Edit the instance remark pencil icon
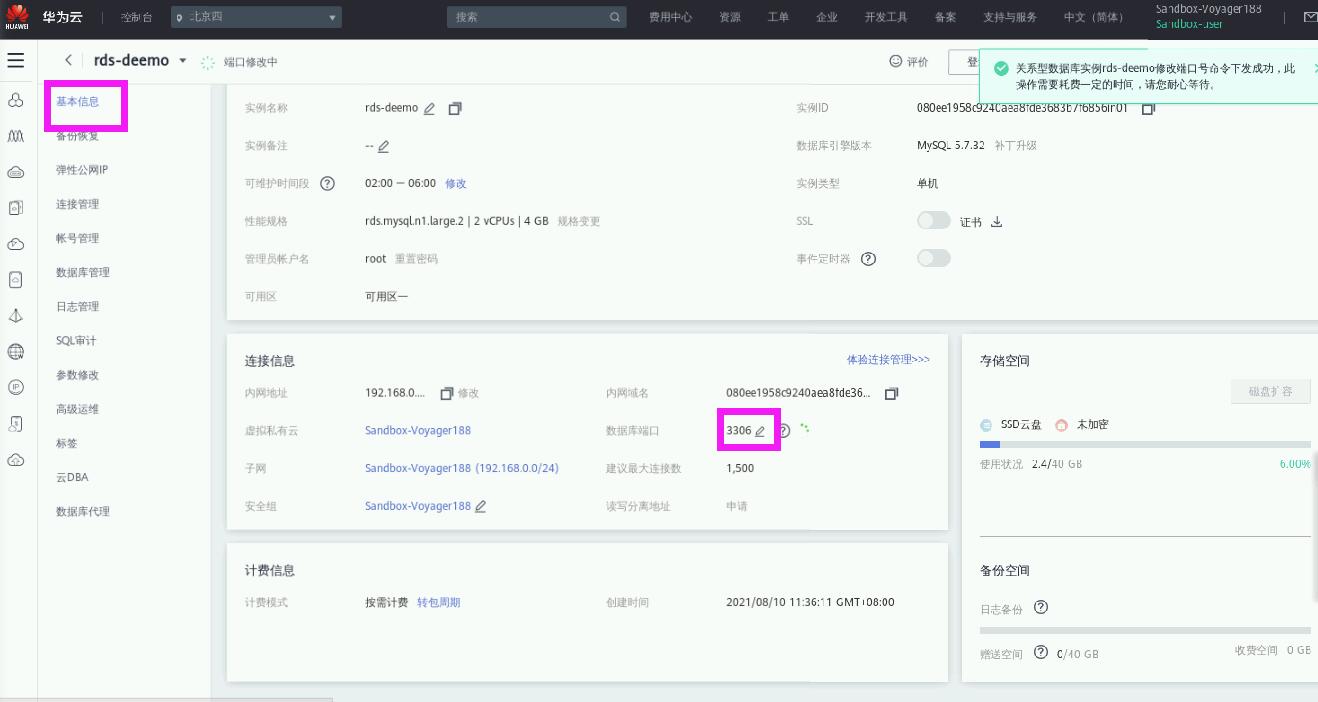Screen dimensions: 1318x702 click(383, 146)
